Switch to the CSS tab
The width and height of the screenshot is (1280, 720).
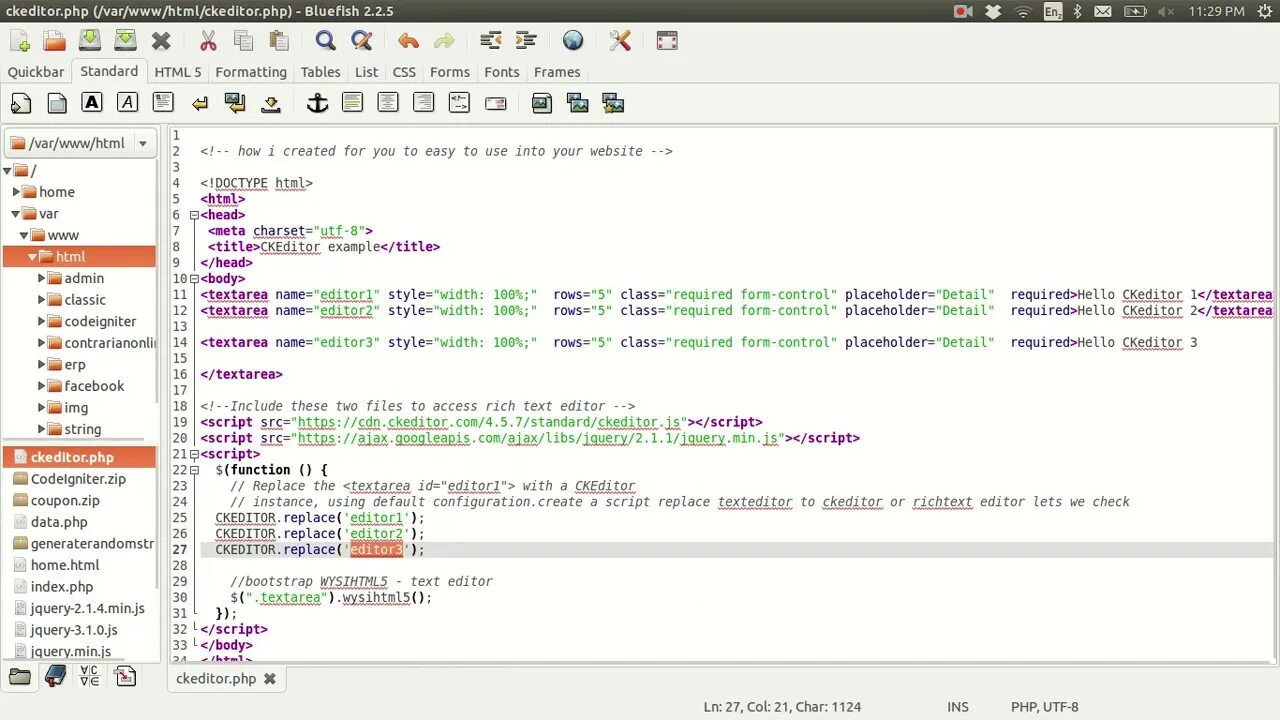(404, 72)
